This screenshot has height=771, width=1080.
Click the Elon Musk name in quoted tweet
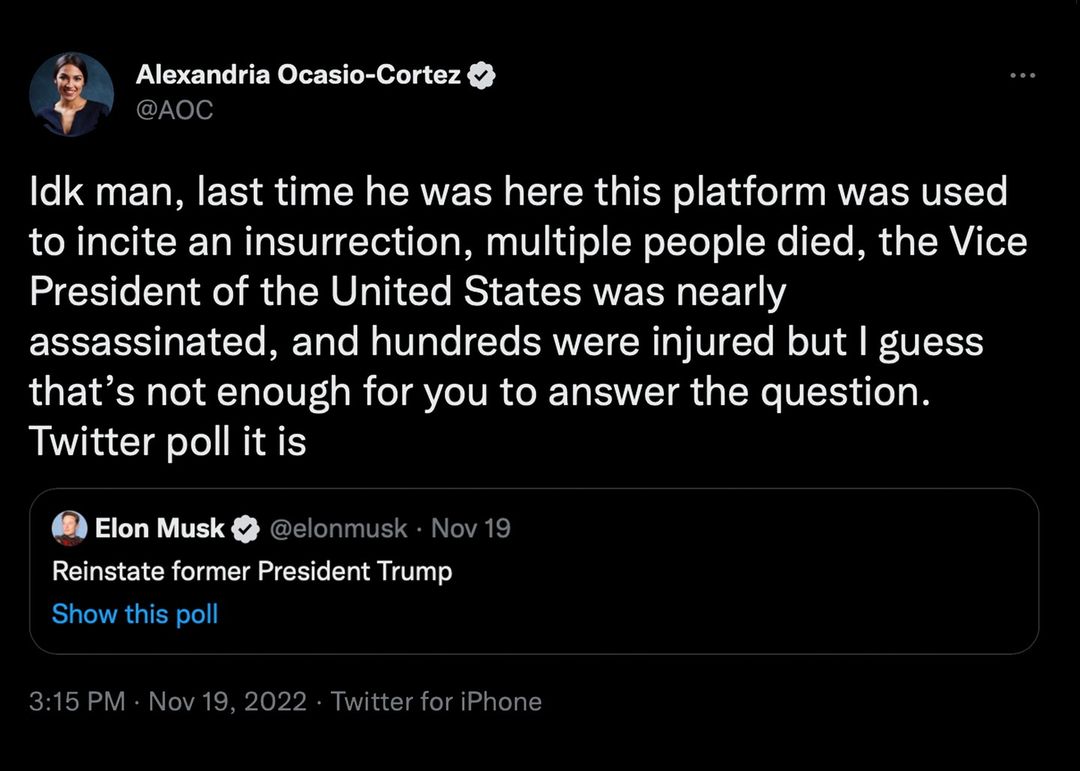(160, 528)
